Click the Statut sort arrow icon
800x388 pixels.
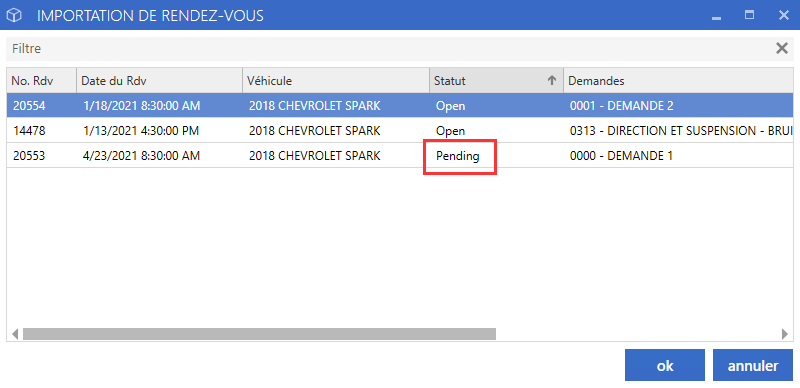(x=551, y=80)
